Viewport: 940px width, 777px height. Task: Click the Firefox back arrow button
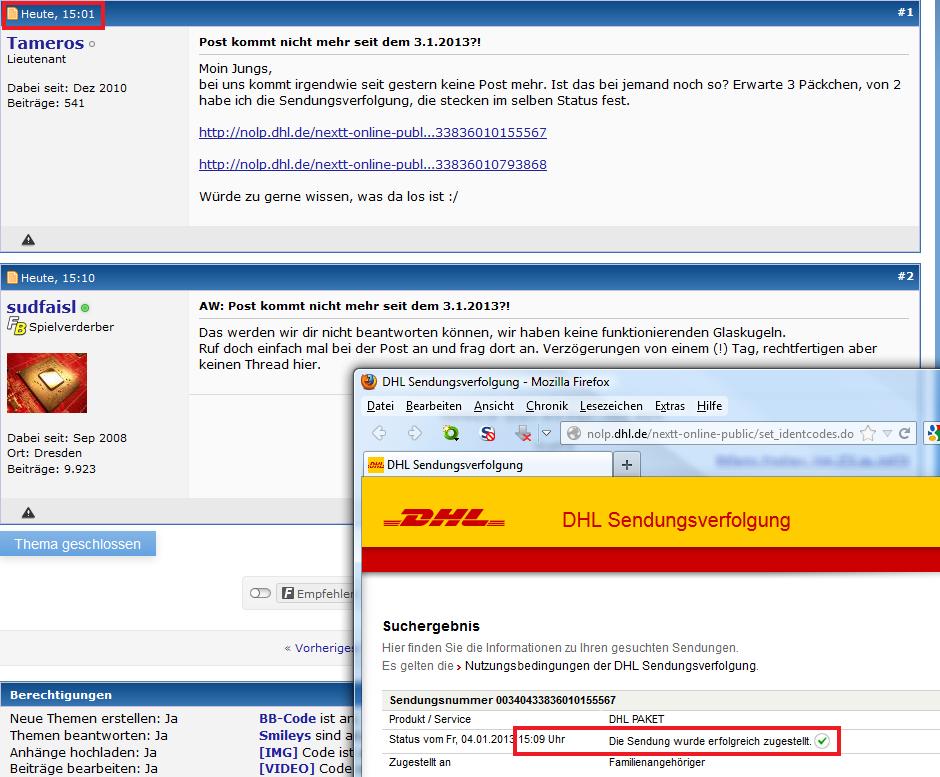click(x=379, y=433)
